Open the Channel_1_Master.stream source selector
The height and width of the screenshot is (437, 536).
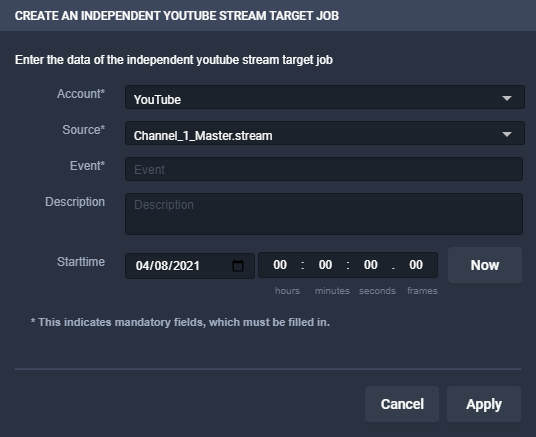pos(325,133)
